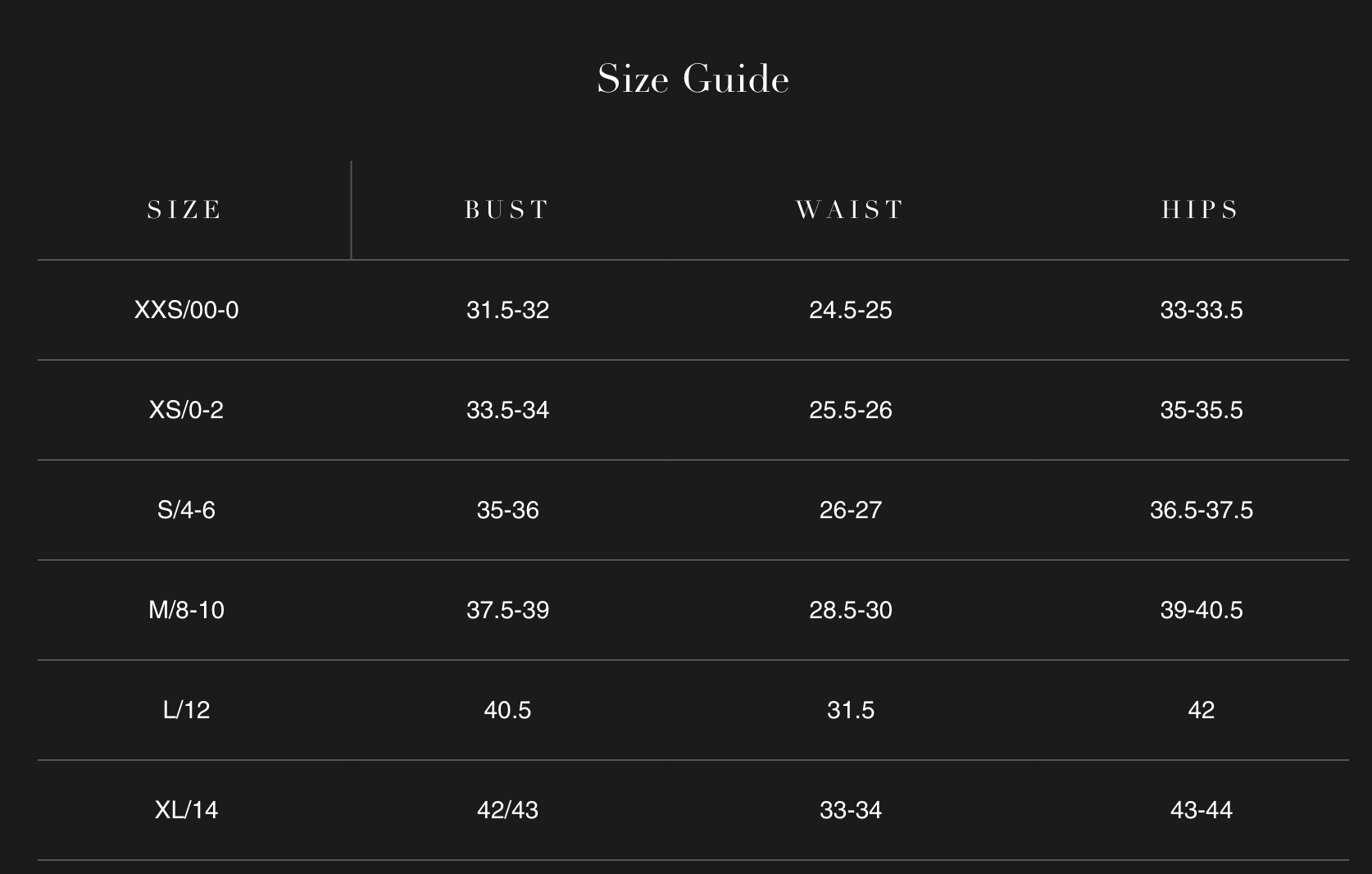Click the BUST column header
1372x874 pixels.
[507, 210]
